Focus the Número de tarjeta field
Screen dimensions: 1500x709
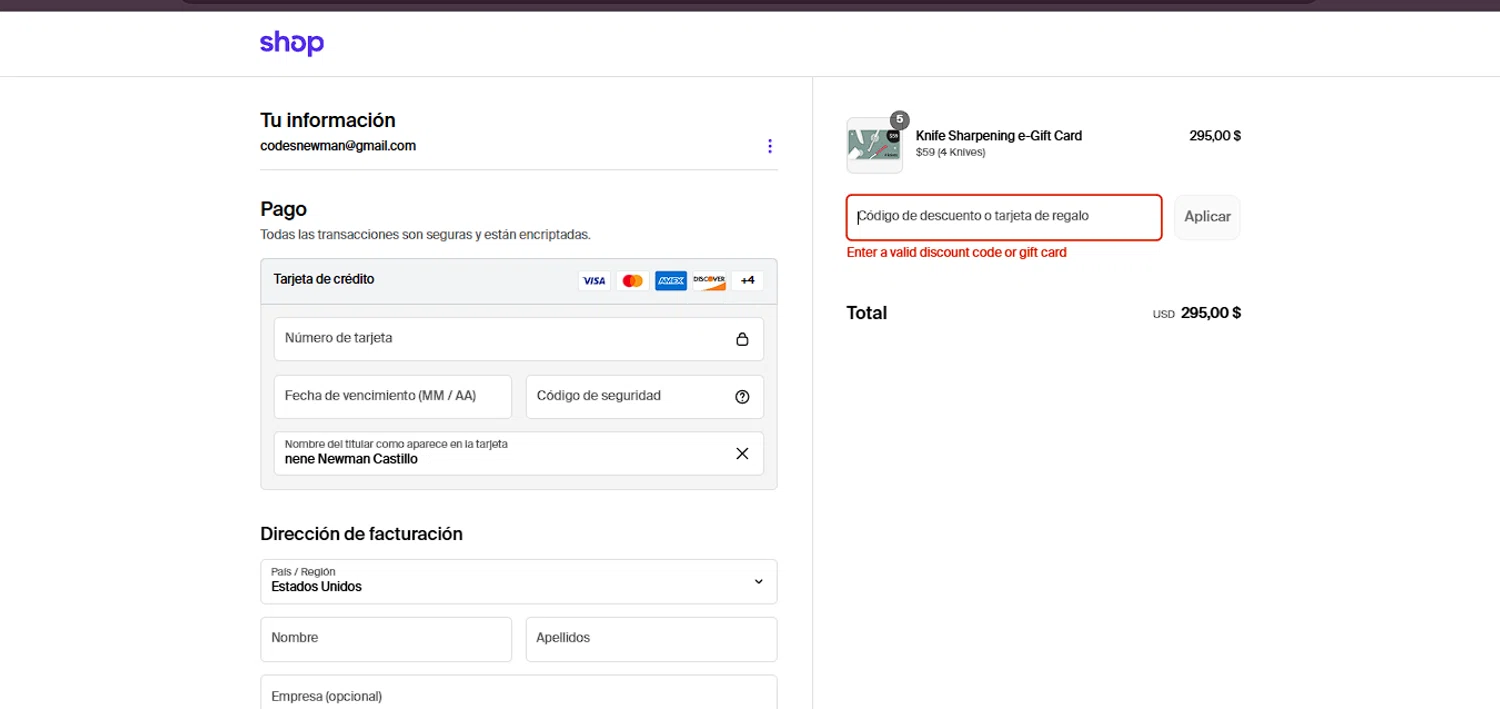tap(518, 339)
